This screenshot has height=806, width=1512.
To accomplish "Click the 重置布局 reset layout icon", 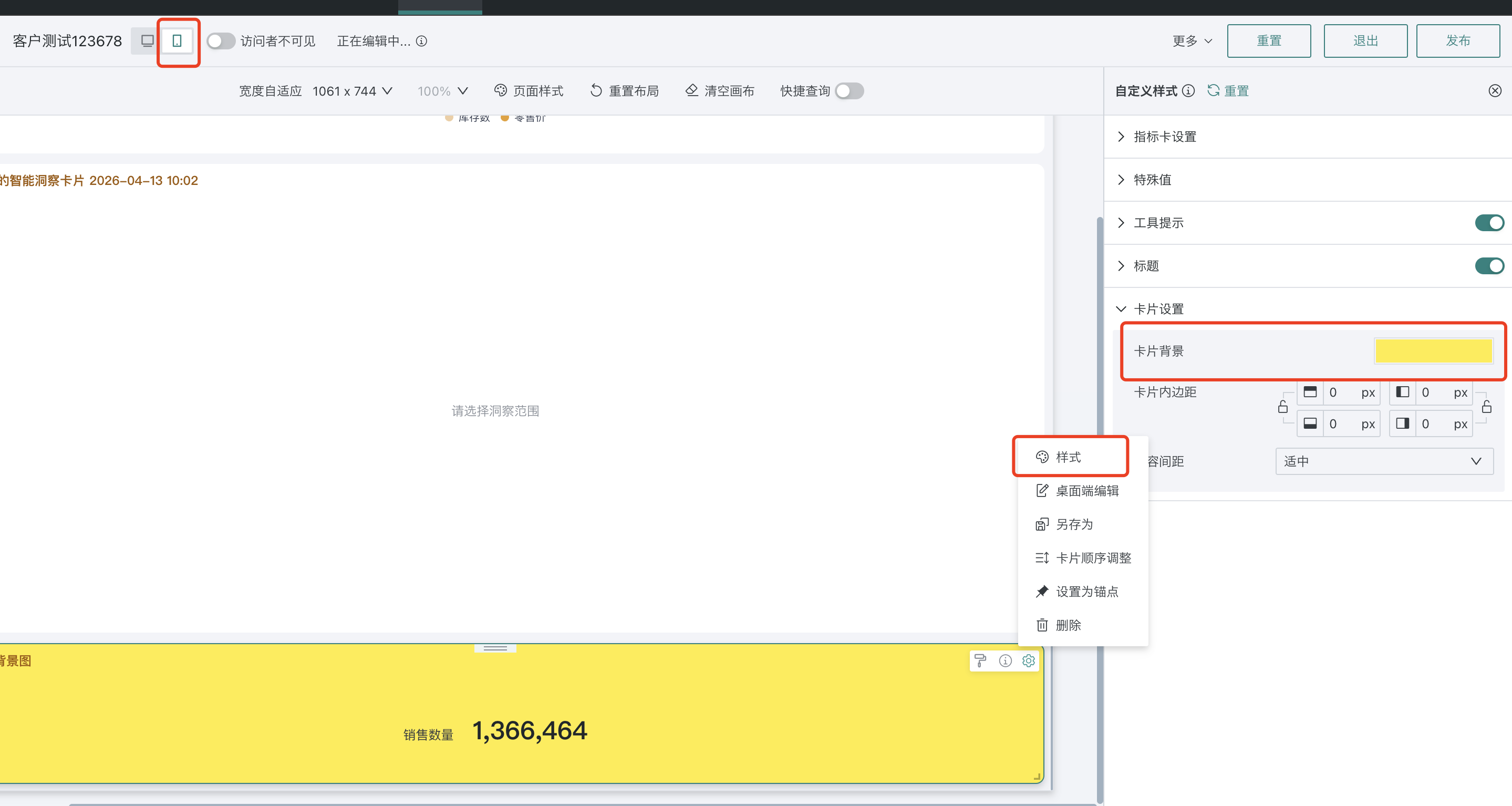I will click(595, 90).
